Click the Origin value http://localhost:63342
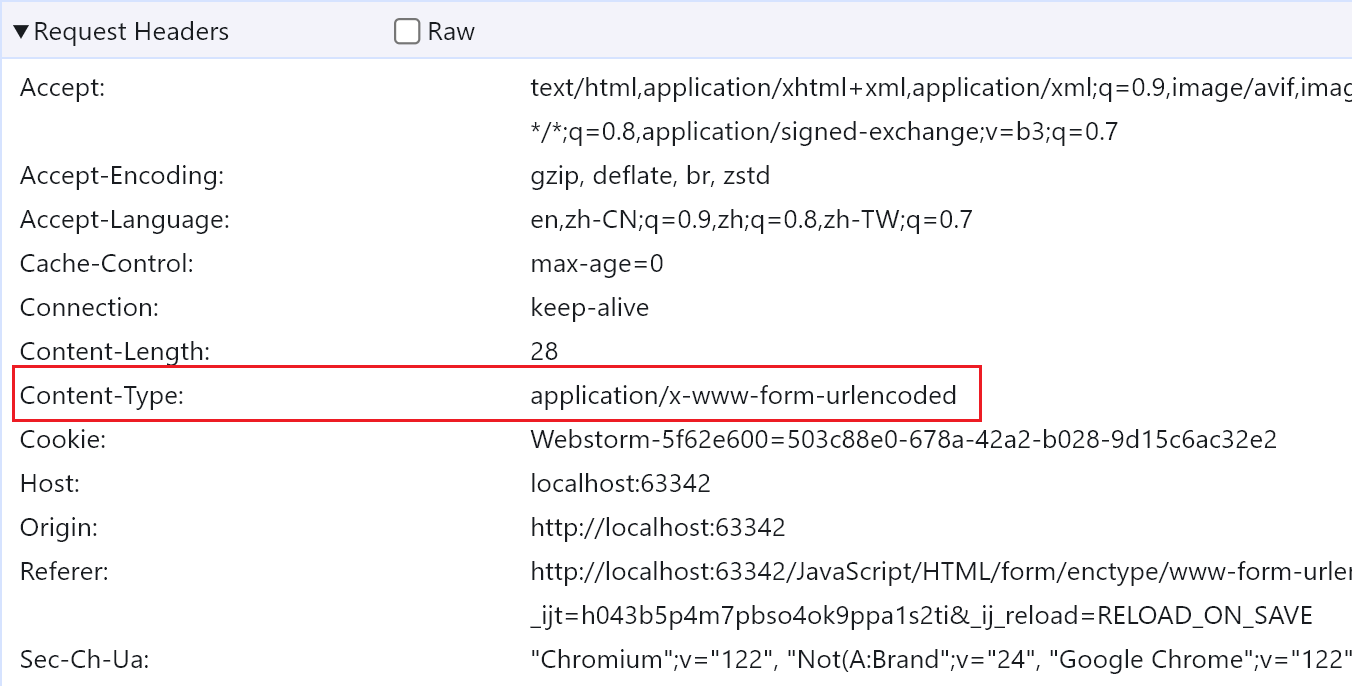Viewport: 1352px width, 686px height. tap(657, 528)
